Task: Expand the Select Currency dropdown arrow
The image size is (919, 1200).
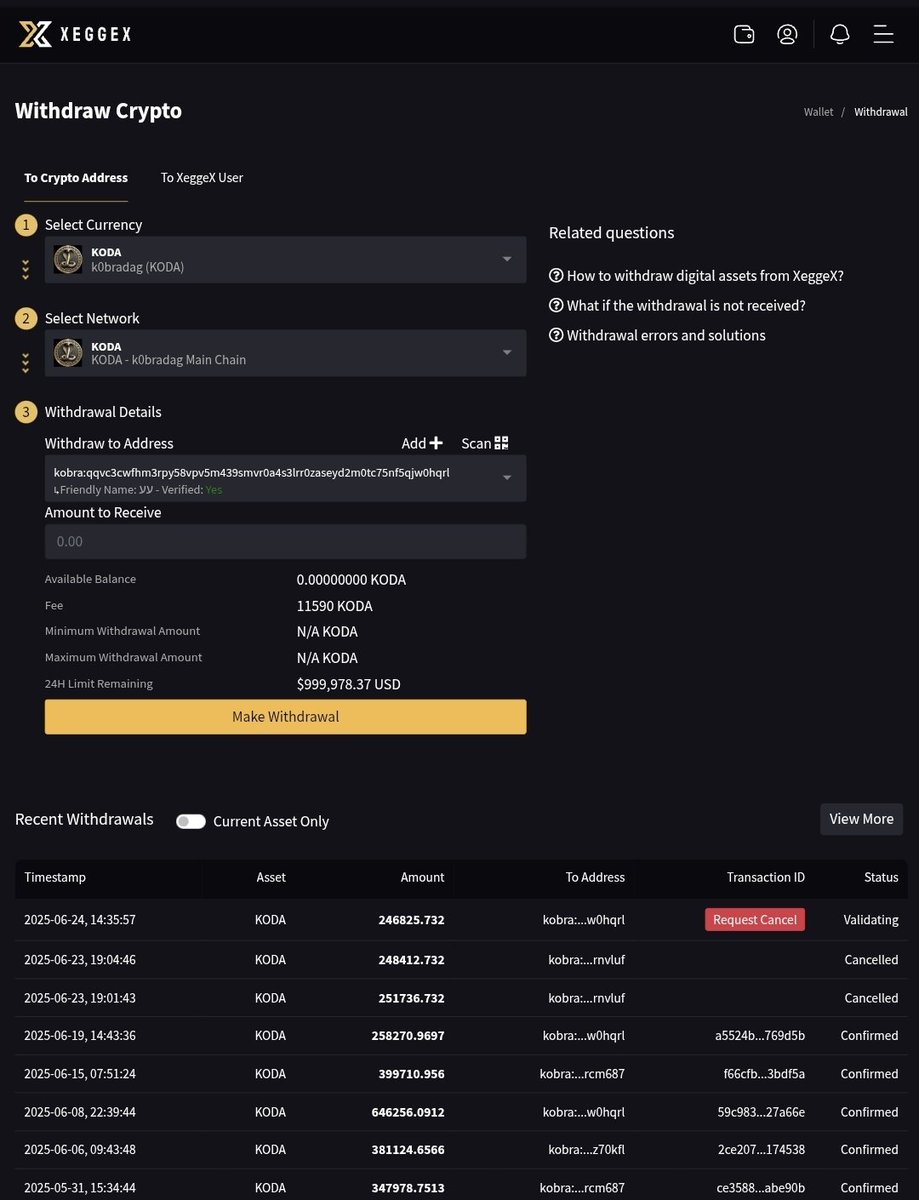Action: pos(507,259)
